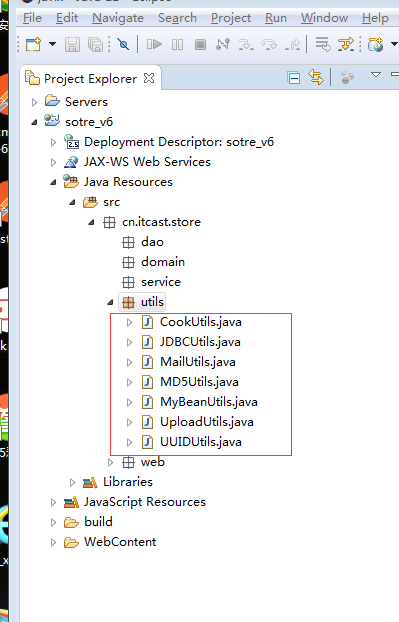Screen dimensions: 399x622
Task: Click the Disconnect debug icon
Action: click(x=223, y=44)
